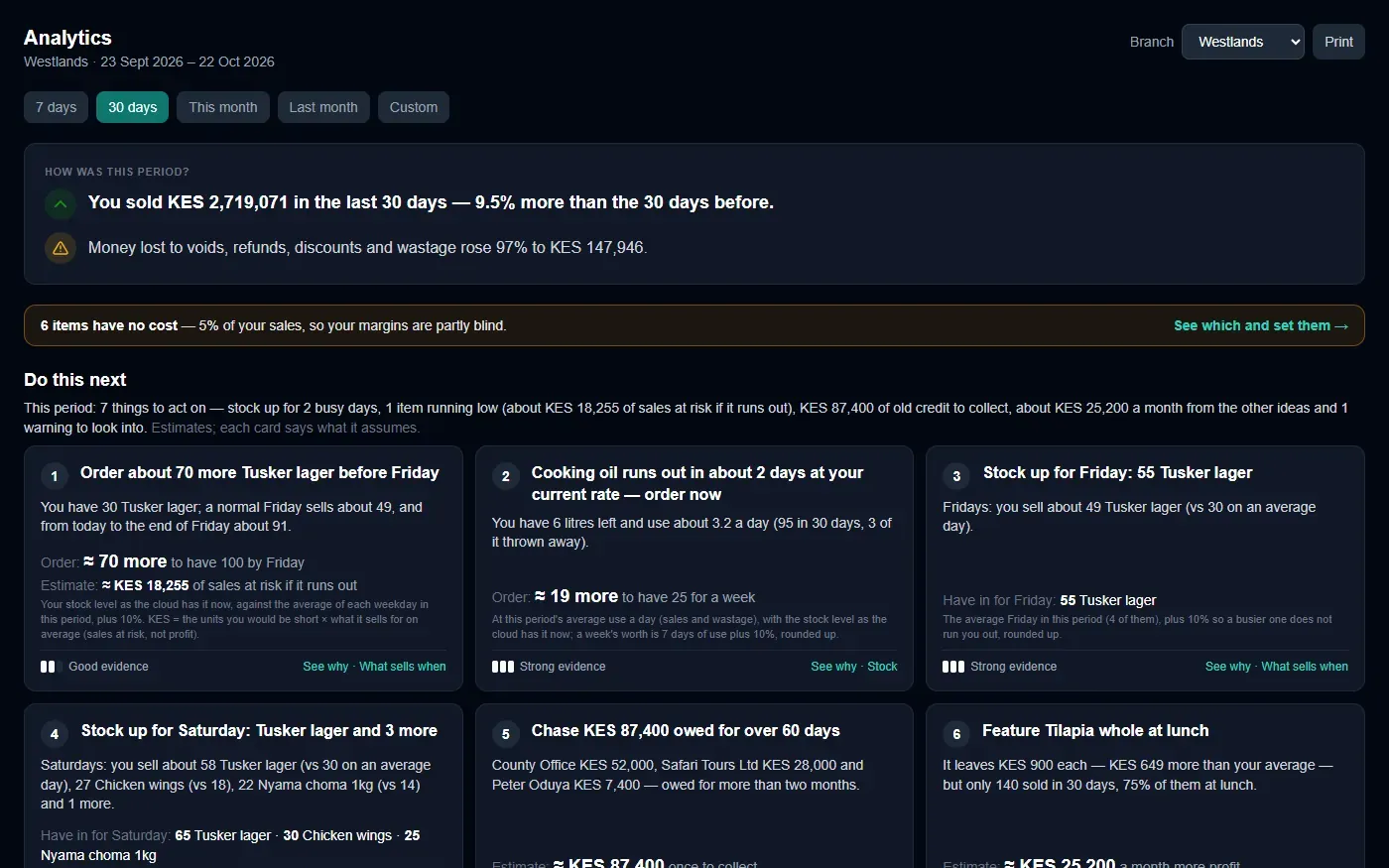Click the Stock up for Saturday card title
This screenshot has height=868, width=1389.
click(x=259, y=731)
